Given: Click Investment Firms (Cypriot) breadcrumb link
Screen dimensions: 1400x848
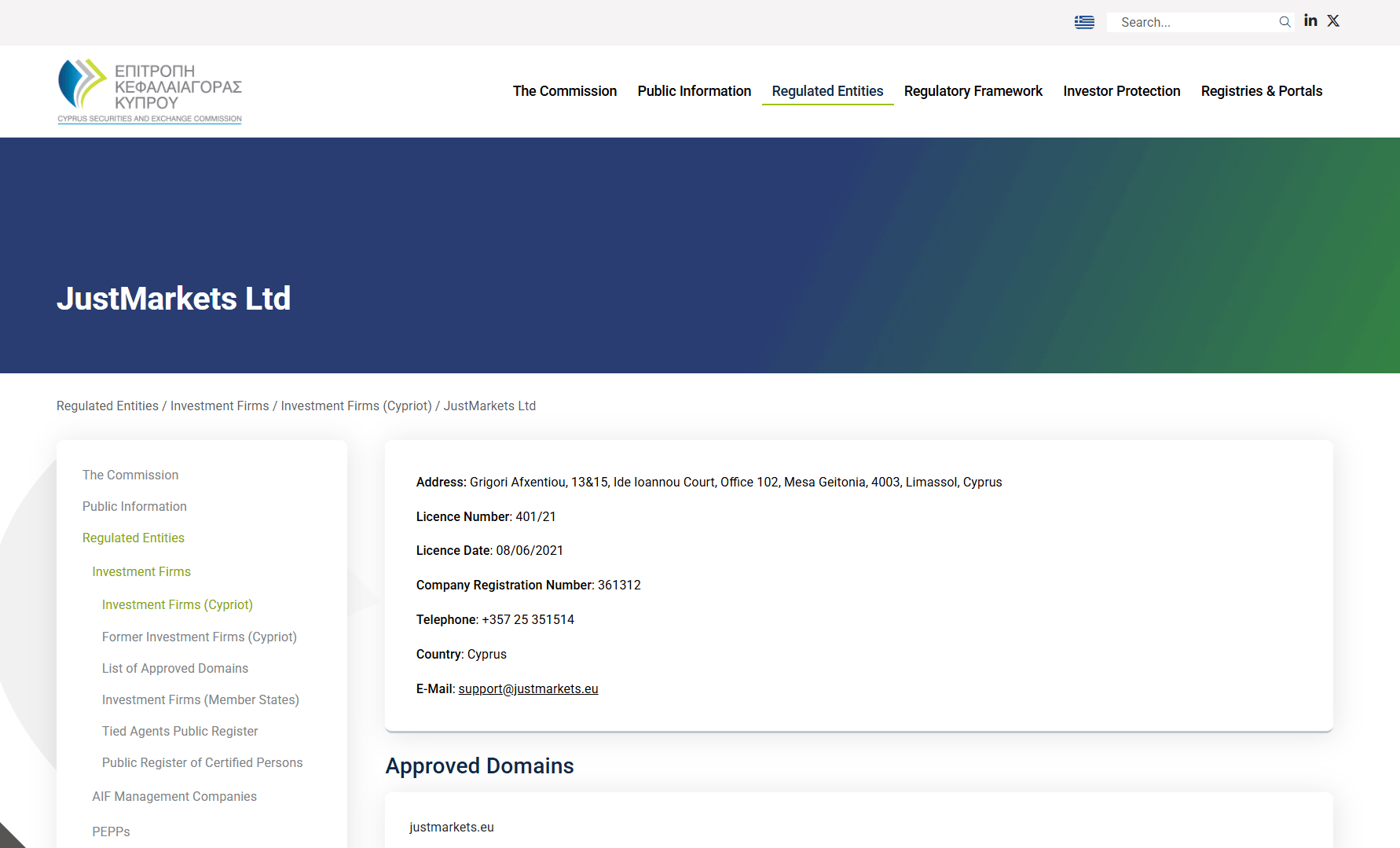Looking at the screenshot, I should pyautogui.click(x=357, y=406).
